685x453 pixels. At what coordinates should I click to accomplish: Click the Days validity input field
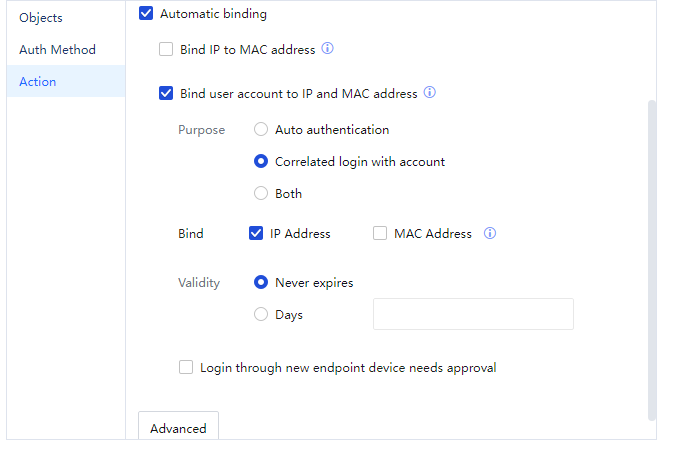coord(473,314)
